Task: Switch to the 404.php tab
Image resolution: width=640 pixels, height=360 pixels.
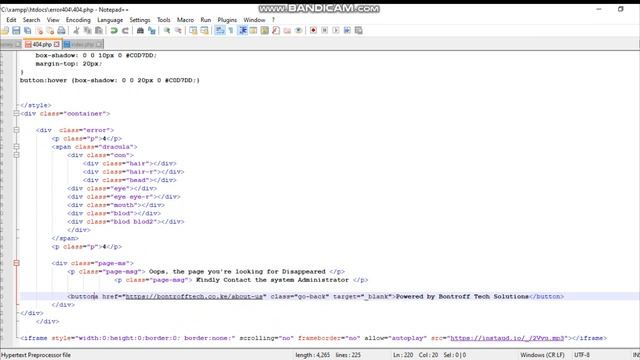Action: coord(42,44)
